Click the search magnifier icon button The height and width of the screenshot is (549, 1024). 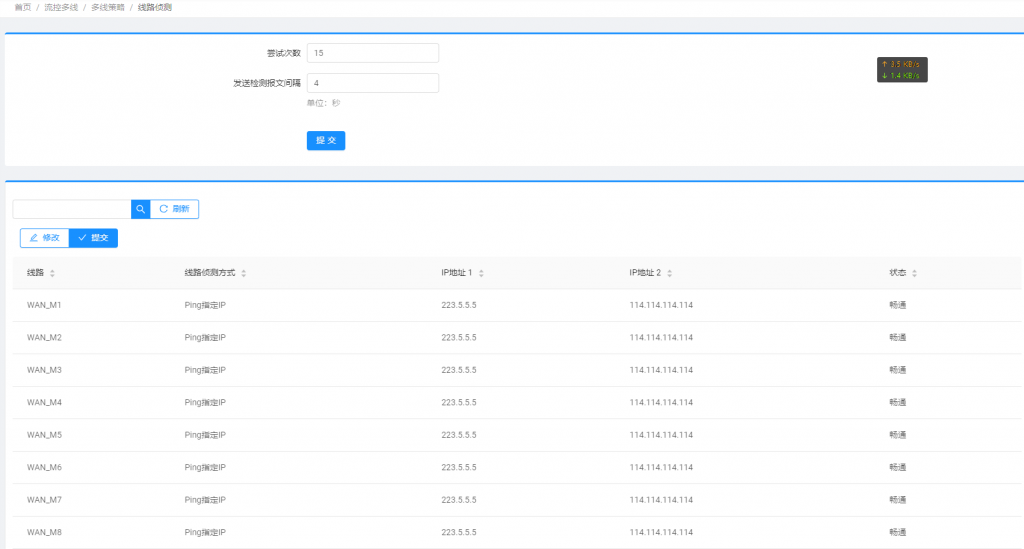[140, 209]
